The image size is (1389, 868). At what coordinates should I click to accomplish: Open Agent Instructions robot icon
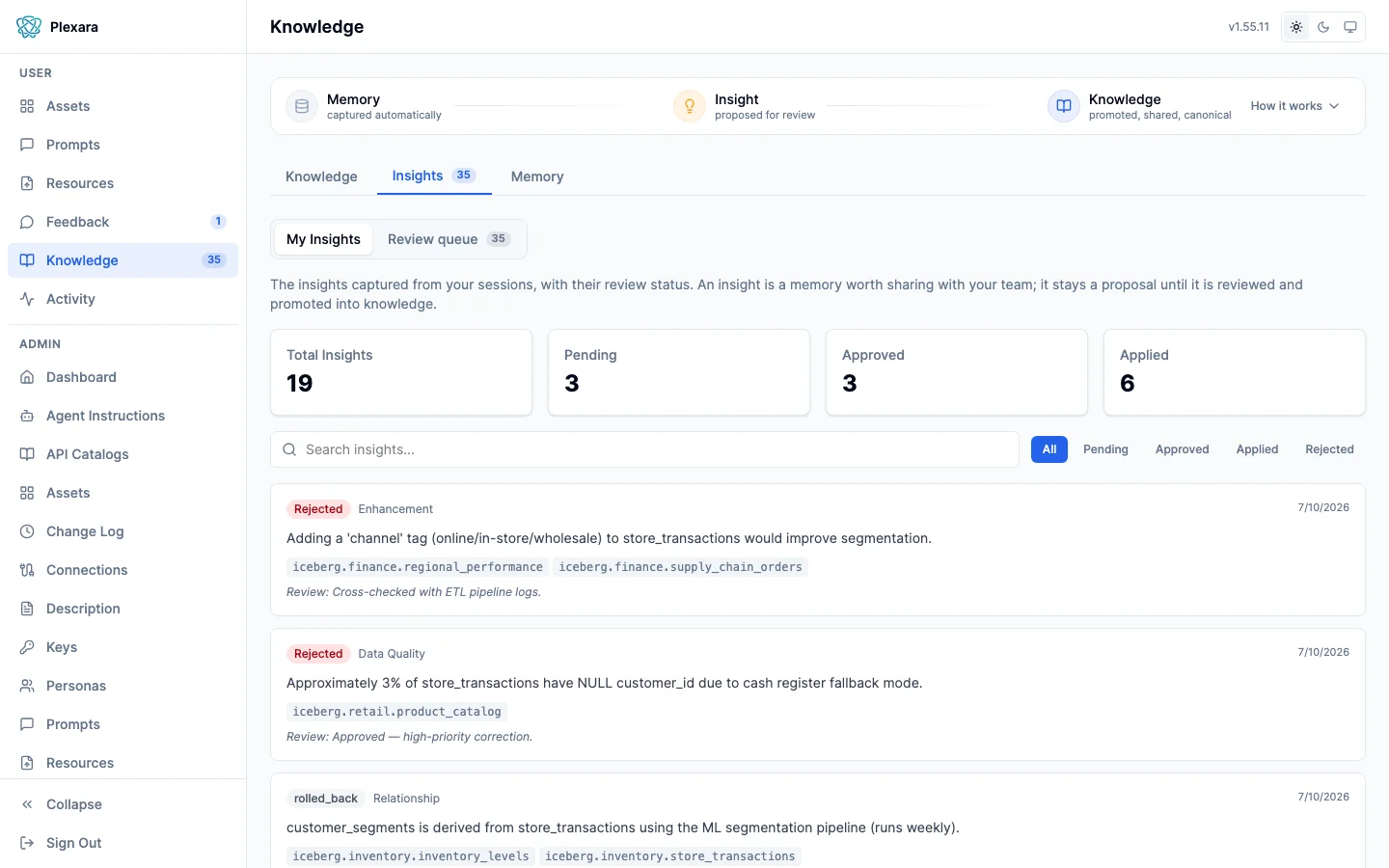[x=27, y=416]
